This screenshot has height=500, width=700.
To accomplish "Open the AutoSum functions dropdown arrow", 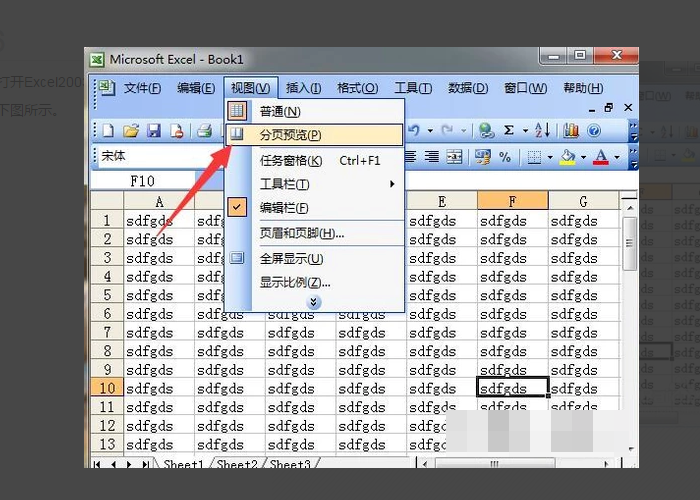I will [525, 131].
